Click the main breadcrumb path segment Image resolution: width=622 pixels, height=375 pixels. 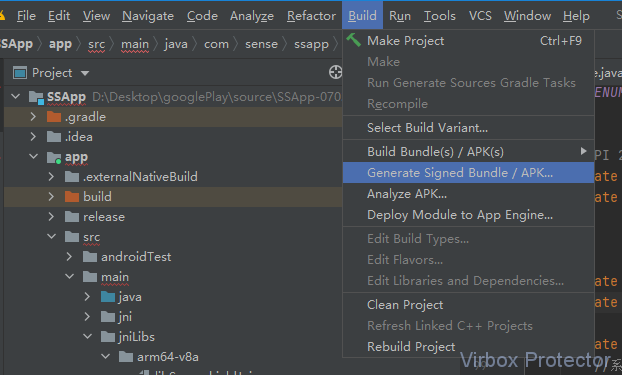point(135,44)
